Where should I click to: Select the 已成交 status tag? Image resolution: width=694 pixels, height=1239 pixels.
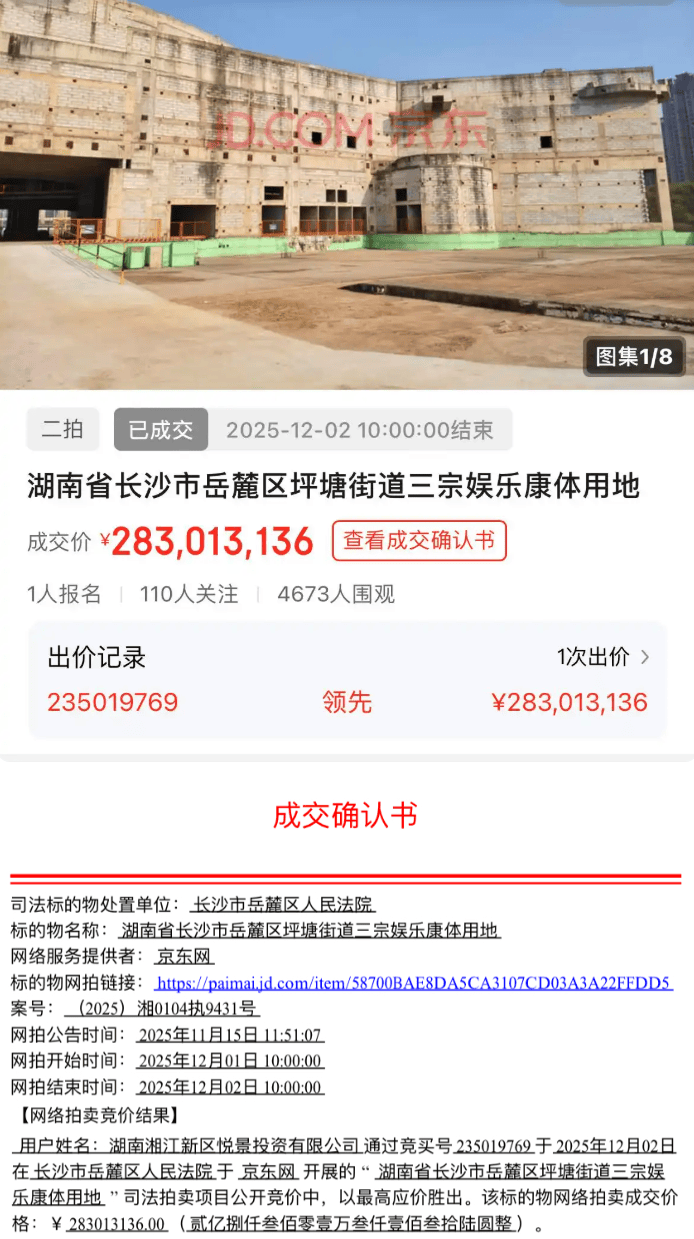pos(161,430)
